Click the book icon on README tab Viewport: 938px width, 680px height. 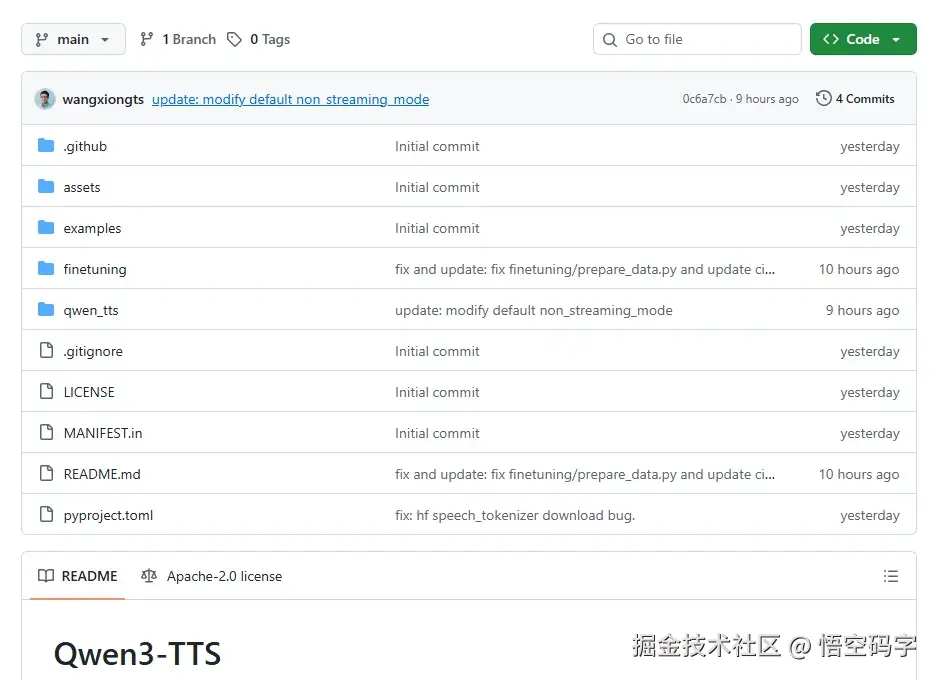[46, 576]
